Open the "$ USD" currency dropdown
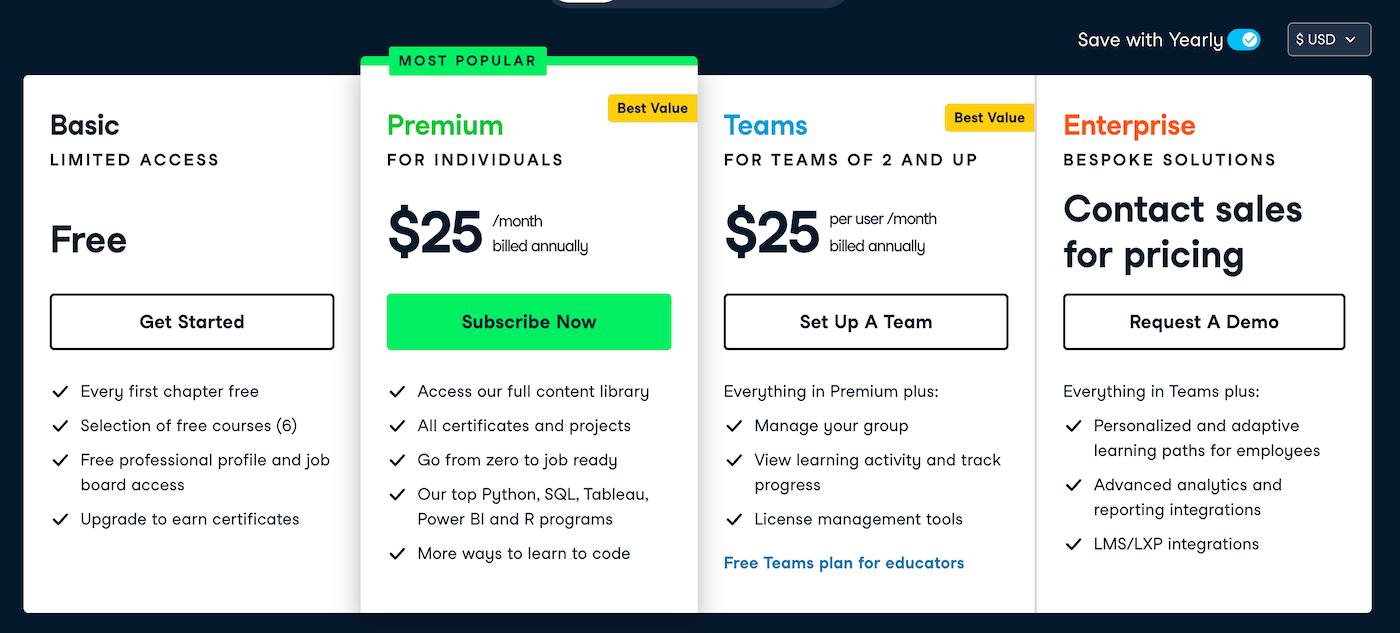The width and height of the screenshot is (1400, 633). [1328, 39]
